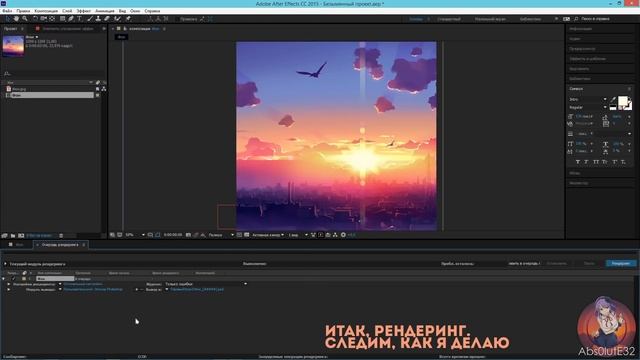Open the Правка menu
The height and width of the screenshot is (360, 640).
(x=23, y=11)
